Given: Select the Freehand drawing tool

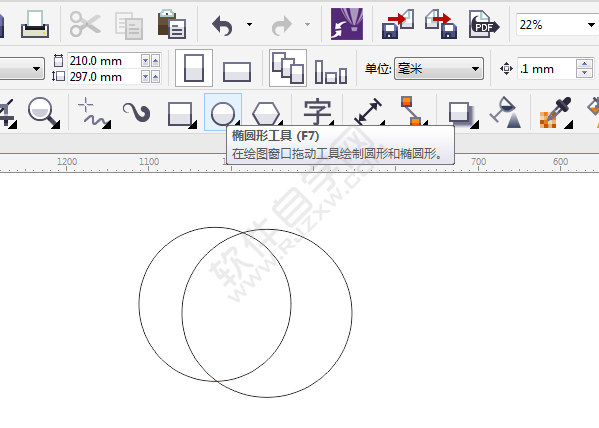Looking at the screenshot, I should pos(94,113).
